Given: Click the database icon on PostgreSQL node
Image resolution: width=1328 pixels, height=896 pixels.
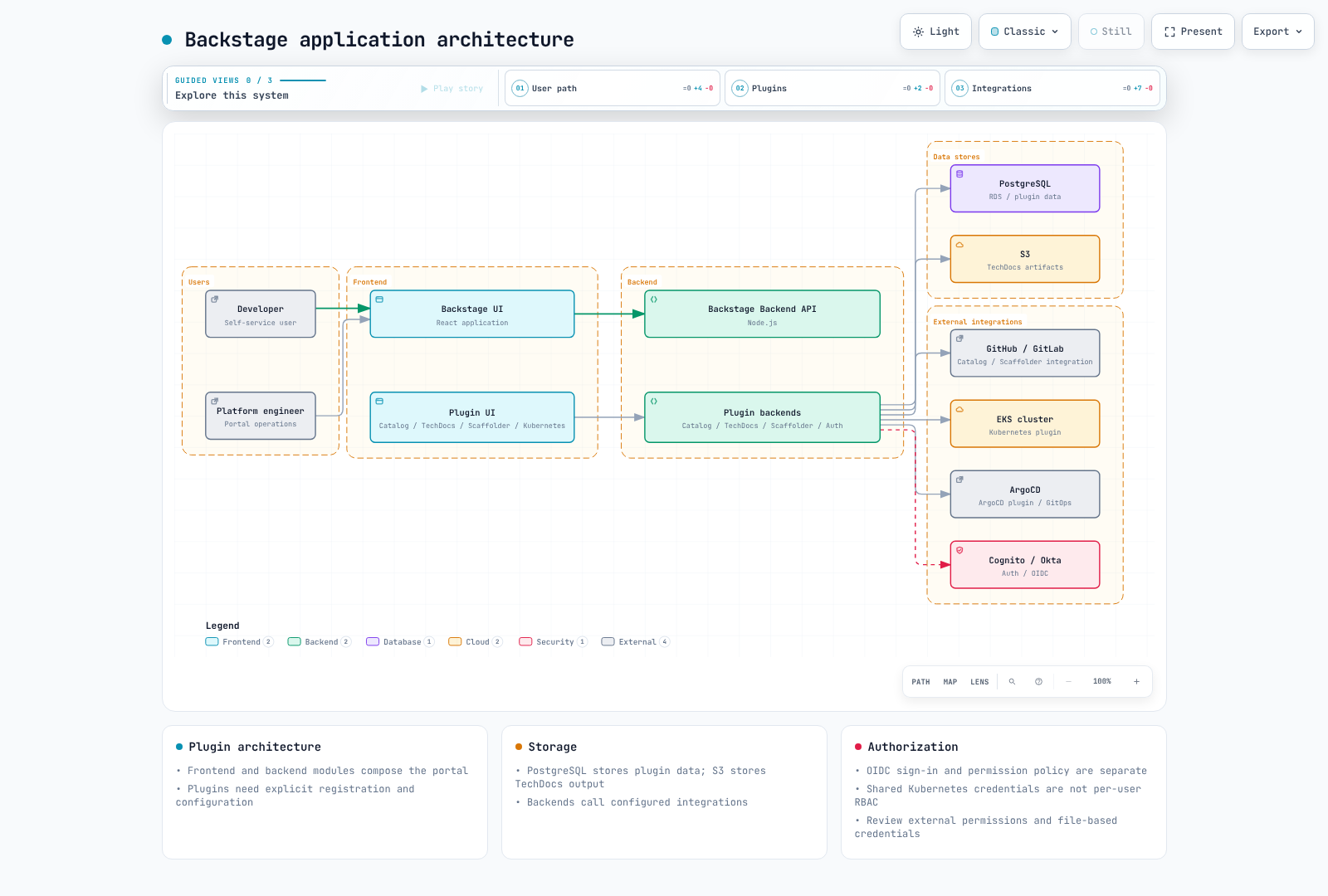Looking at the screenshot, I should pyautogui.click(x=959, y=174).
